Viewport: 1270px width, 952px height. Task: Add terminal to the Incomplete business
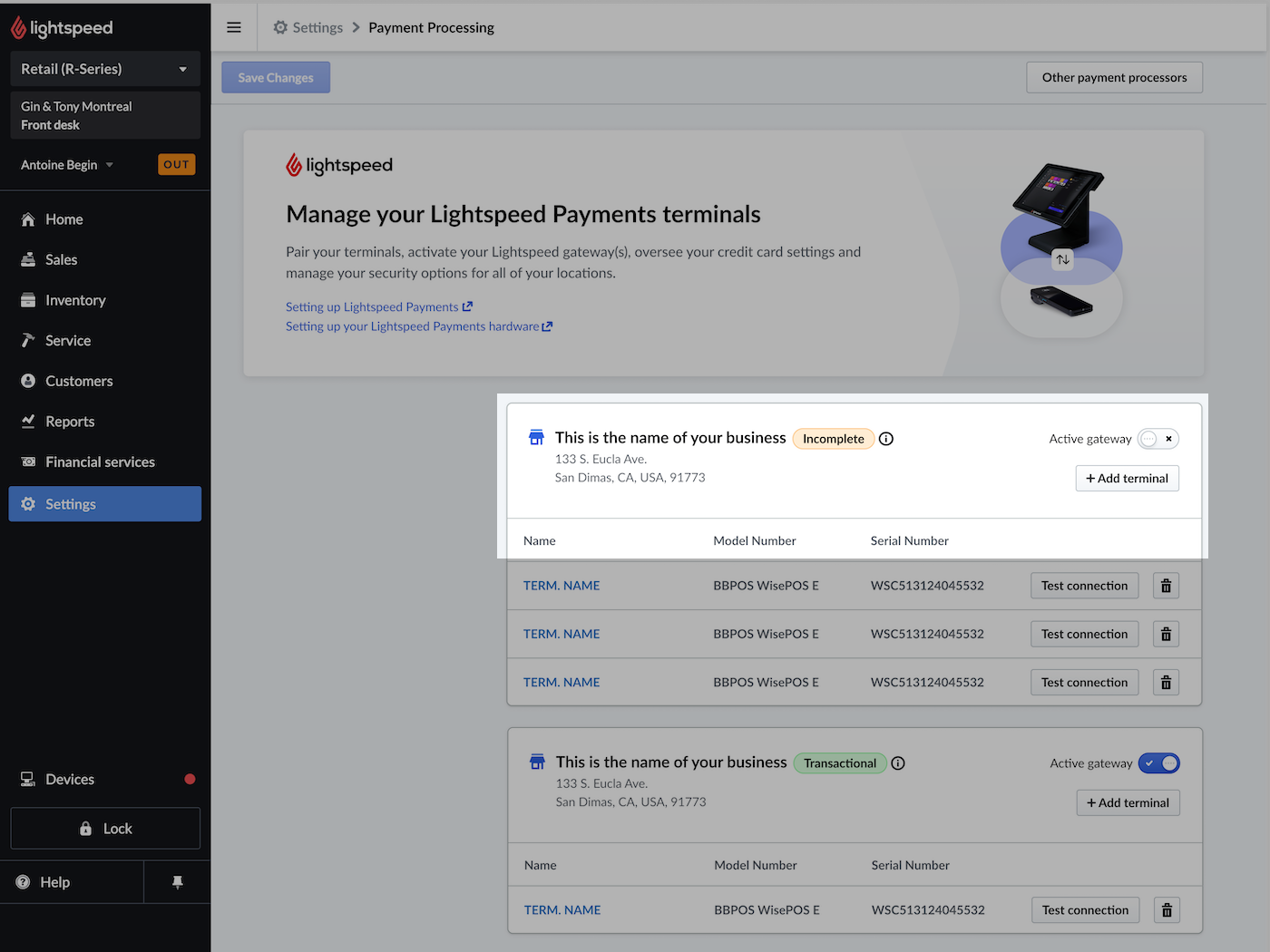[x=1128, y=479]
